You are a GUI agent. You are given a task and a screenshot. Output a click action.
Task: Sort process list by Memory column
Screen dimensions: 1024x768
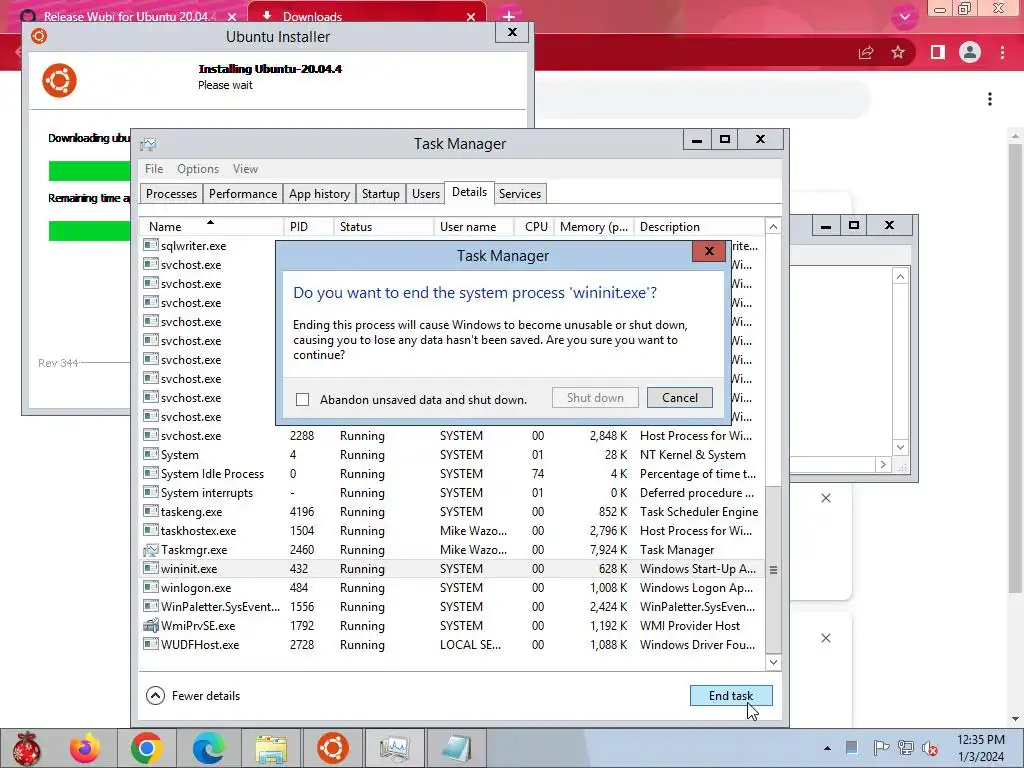click(x=594, y=227)
